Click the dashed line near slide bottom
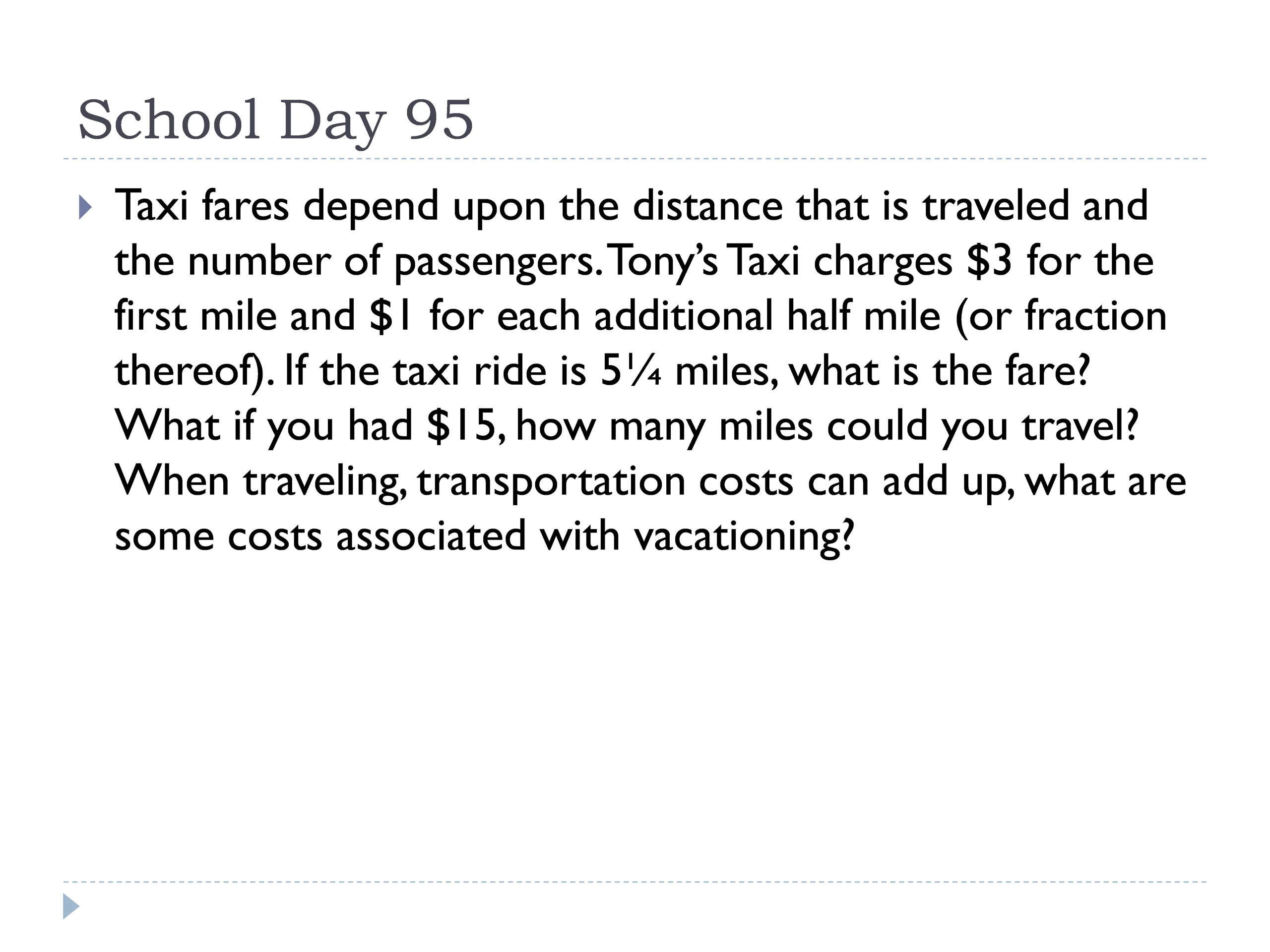The height and width of the screenshot is (952, 1270). click(635, 882)
